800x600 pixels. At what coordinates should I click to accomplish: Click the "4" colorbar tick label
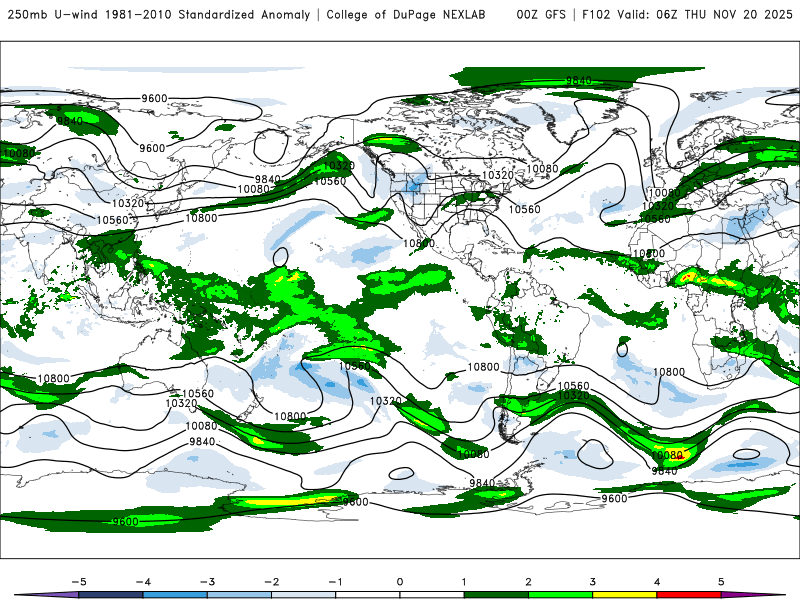coord(657,582)
